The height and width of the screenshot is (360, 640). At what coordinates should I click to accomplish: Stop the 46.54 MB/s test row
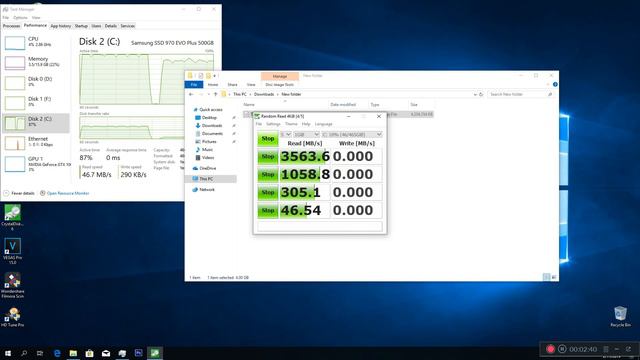point(268,211)
